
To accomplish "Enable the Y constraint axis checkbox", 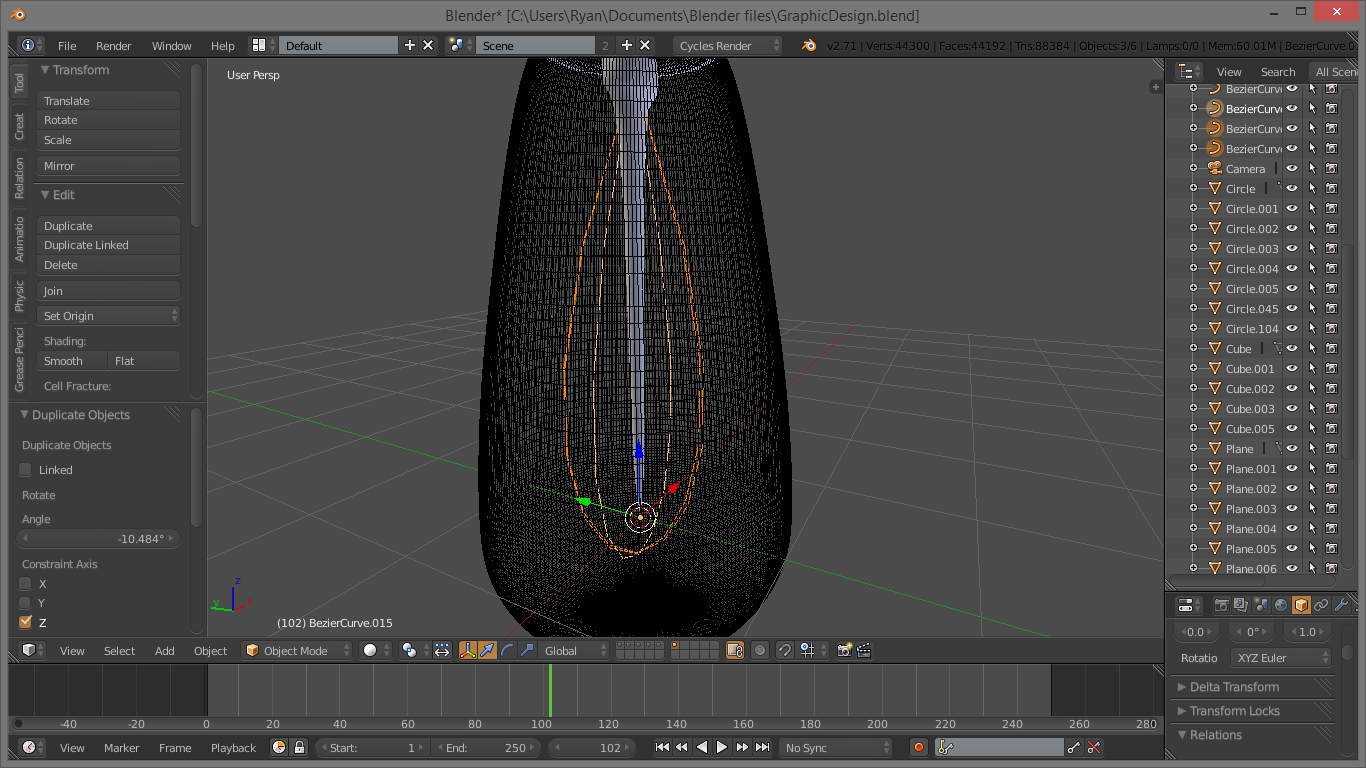I will point(26,602).
